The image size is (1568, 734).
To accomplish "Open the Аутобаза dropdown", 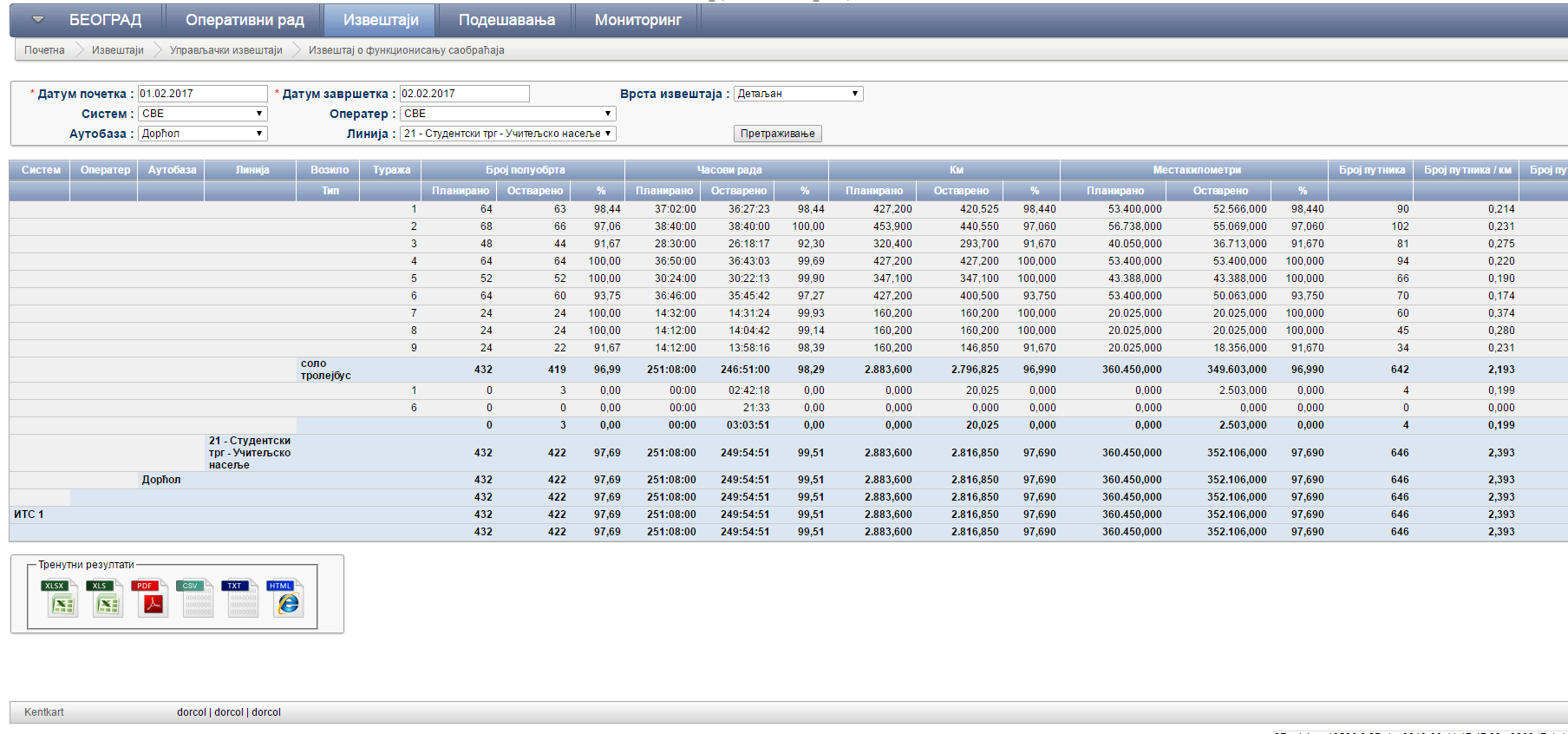I will pos(203,134).
